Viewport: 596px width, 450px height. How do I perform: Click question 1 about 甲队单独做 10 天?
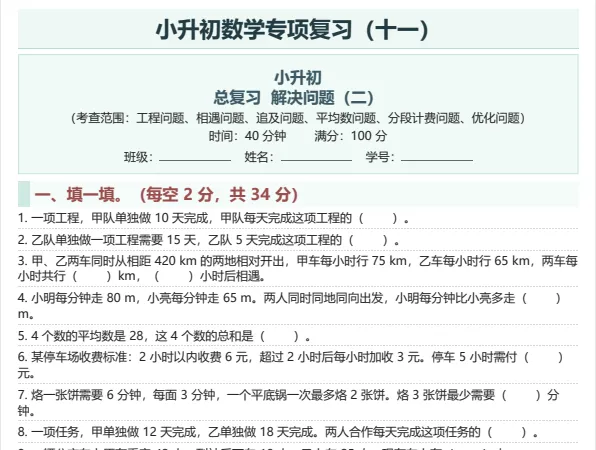pyautogui.click(x=213, y=218)
